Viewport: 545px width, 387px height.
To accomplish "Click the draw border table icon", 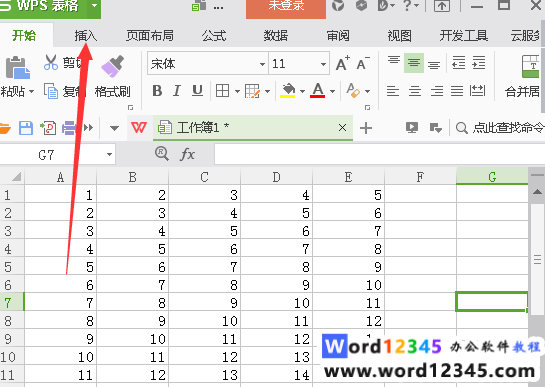I will [252, 91].
